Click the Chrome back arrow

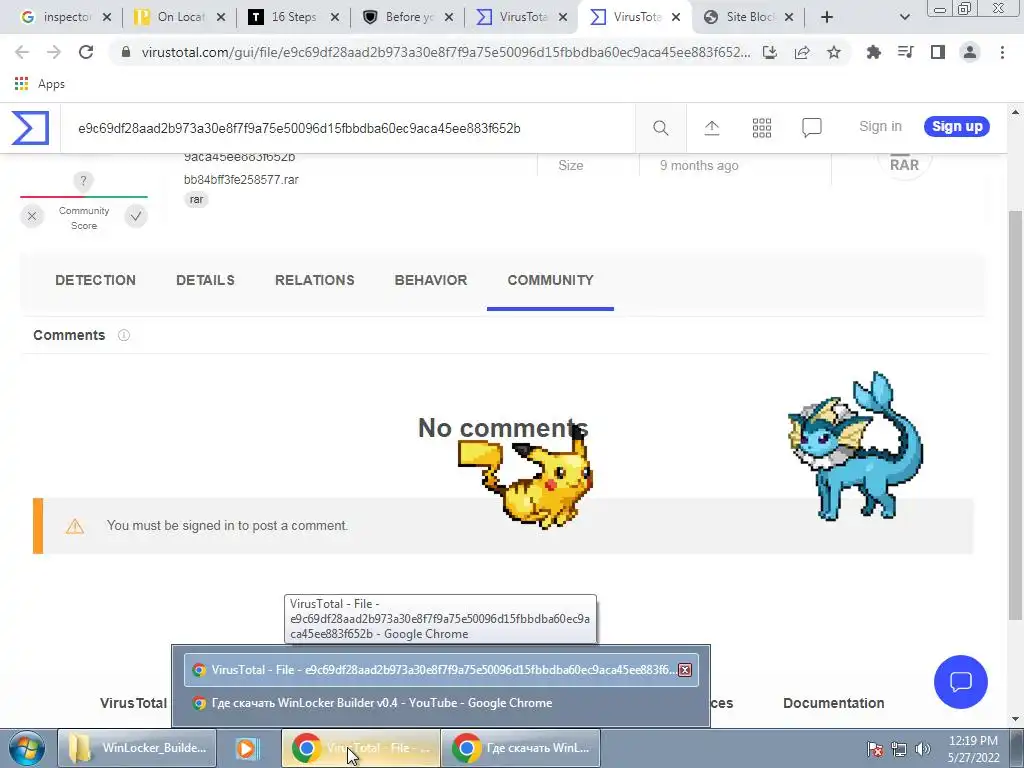click(x=22, y=52)
